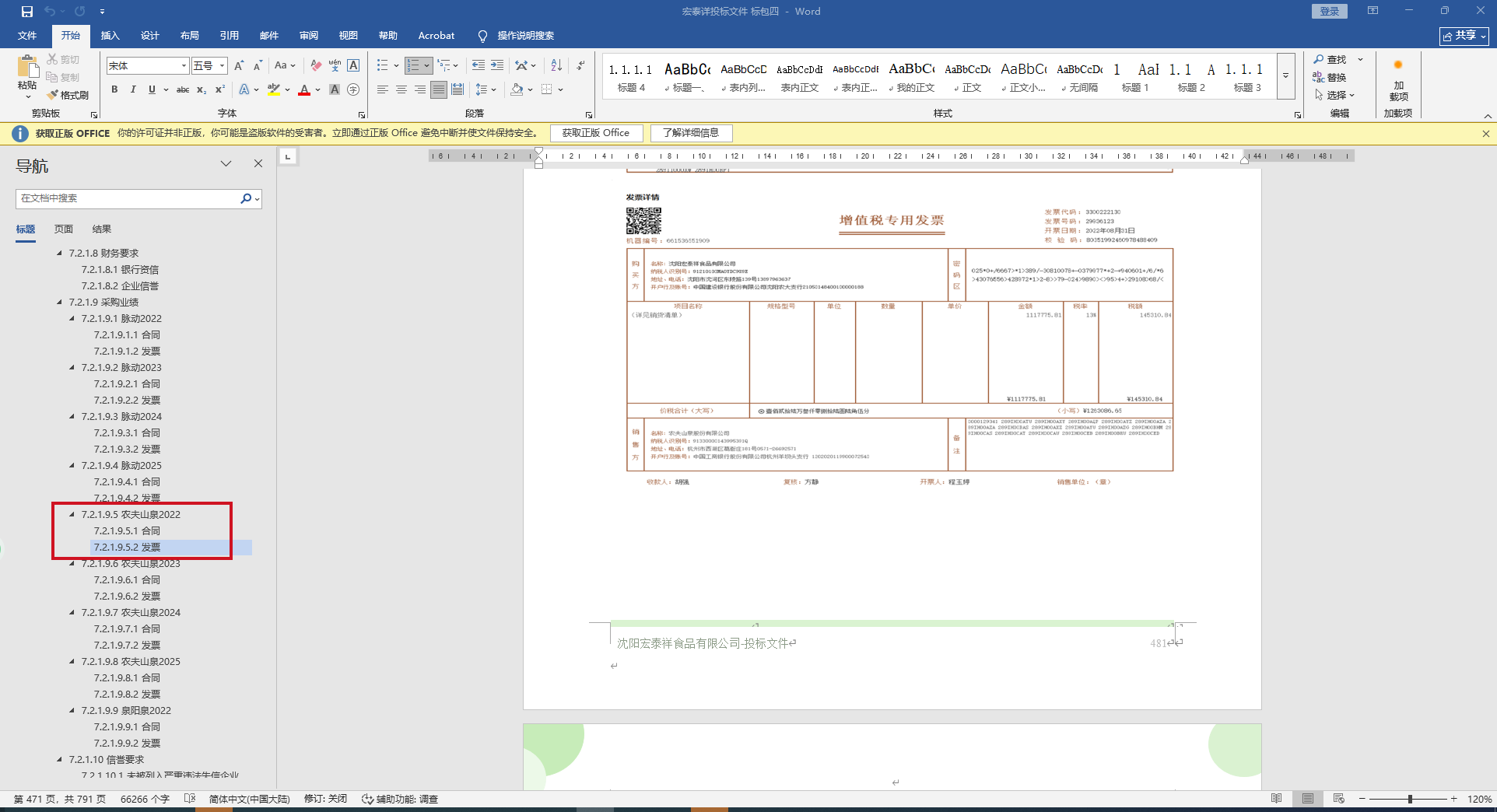Apply the red font color button

tap(304, 89)
